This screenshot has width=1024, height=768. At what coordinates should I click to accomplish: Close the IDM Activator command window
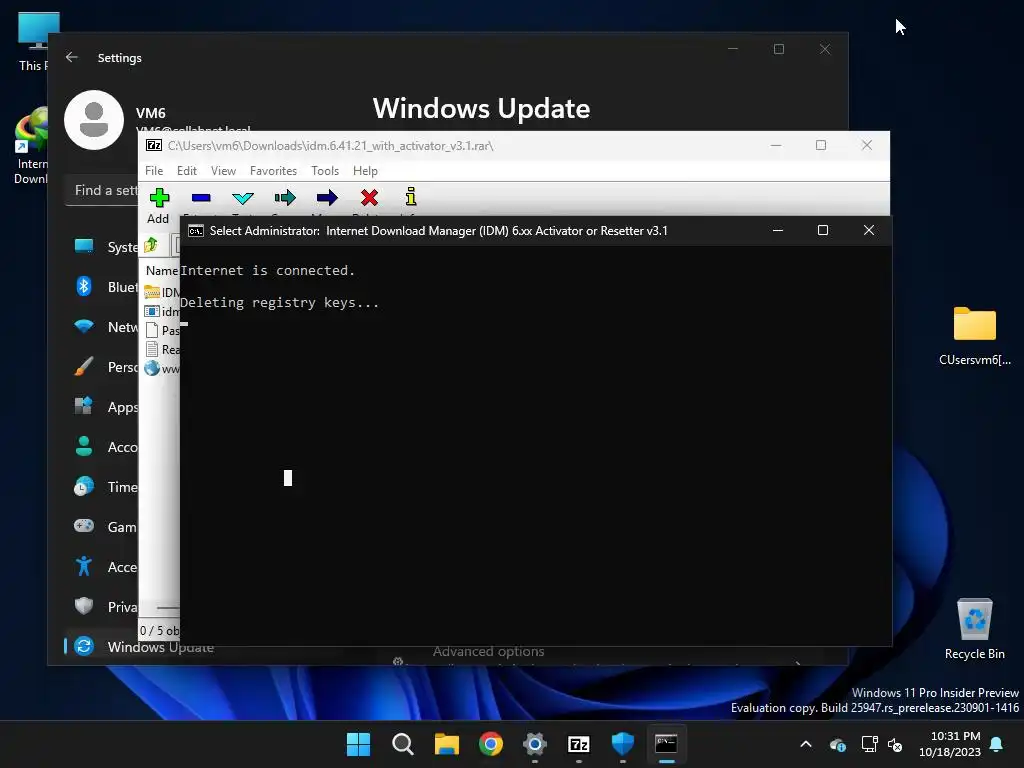pos(869,230)
